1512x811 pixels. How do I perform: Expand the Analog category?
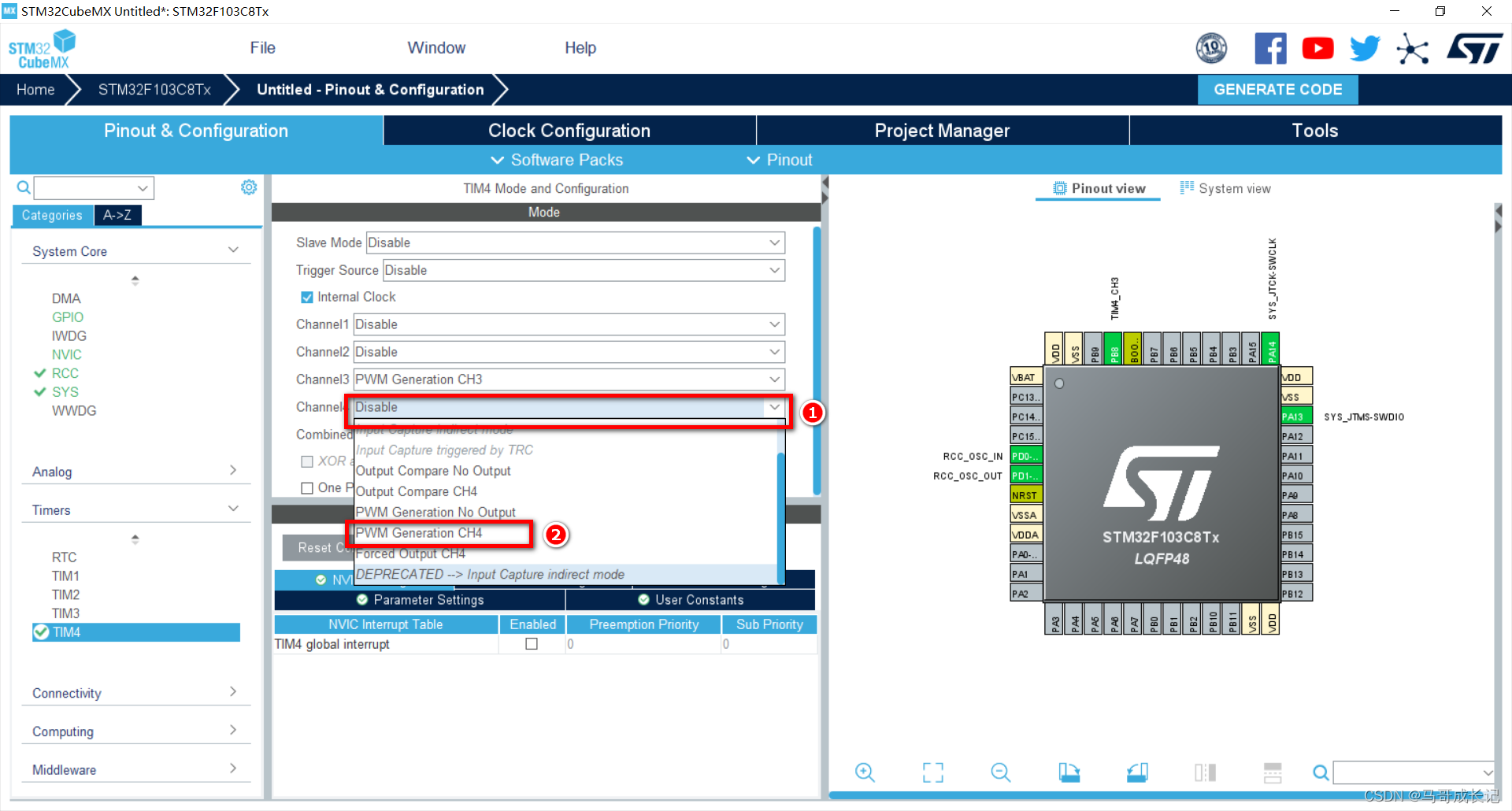[135, 472]
